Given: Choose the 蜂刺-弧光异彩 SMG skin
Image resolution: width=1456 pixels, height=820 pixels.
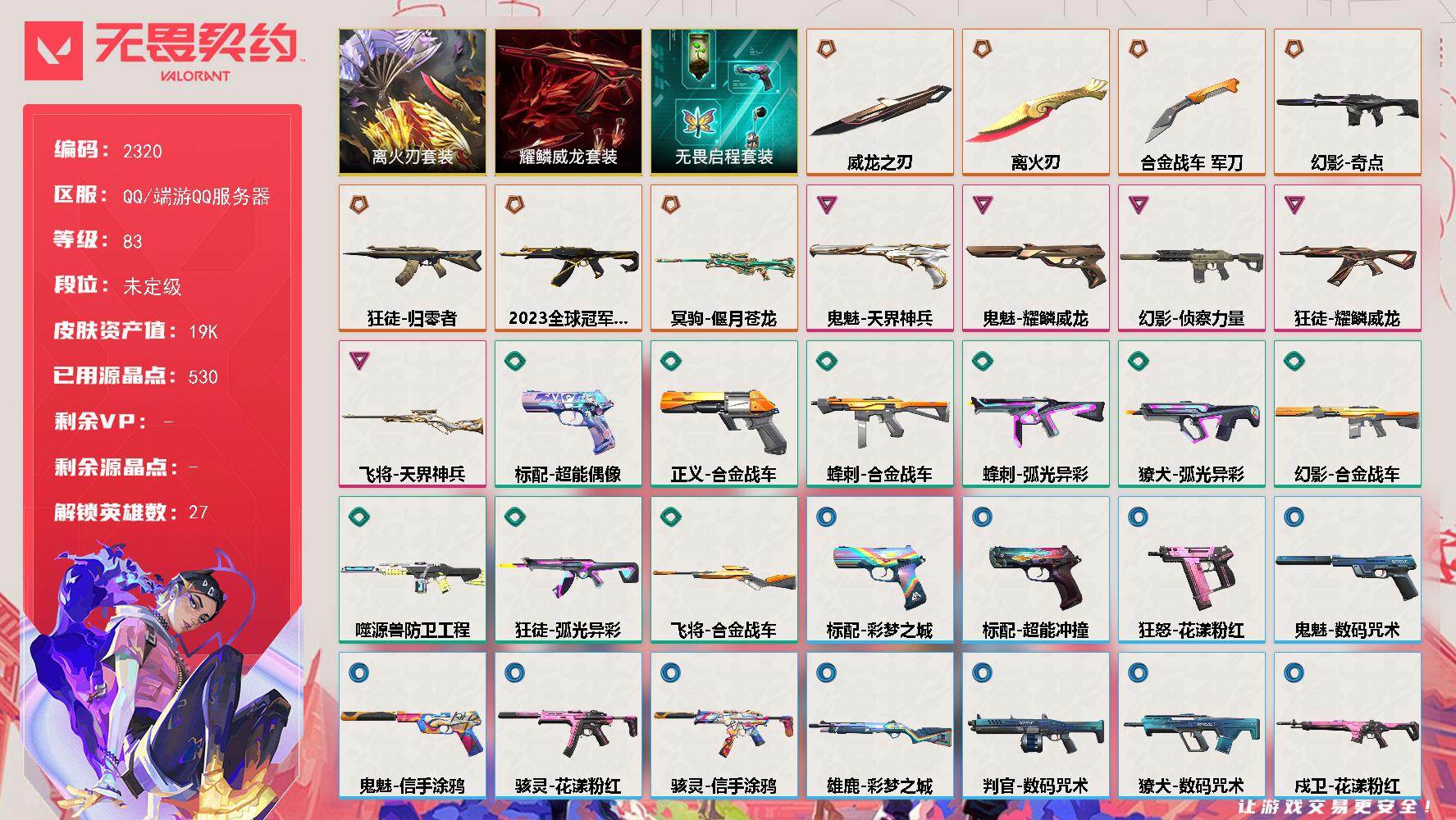Looking at the screenshot, I should [x=1035, y=414].
